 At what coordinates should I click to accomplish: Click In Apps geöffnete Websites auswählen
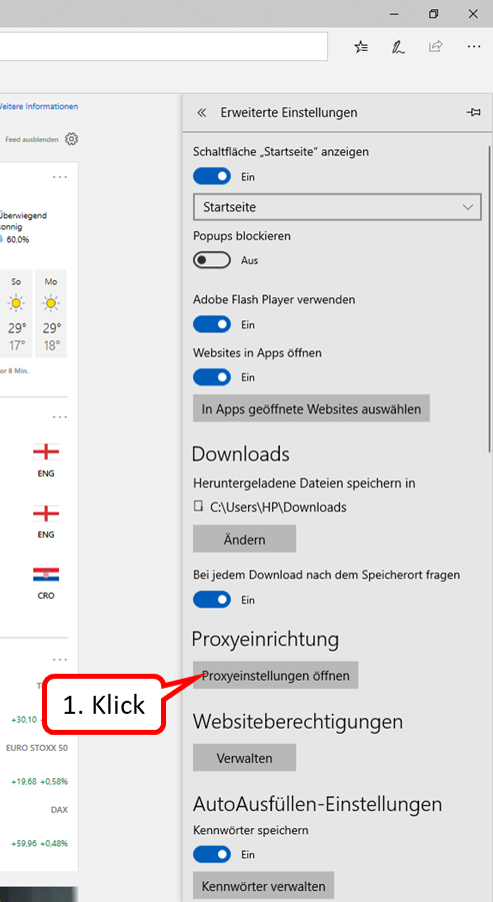click(311, 409)
